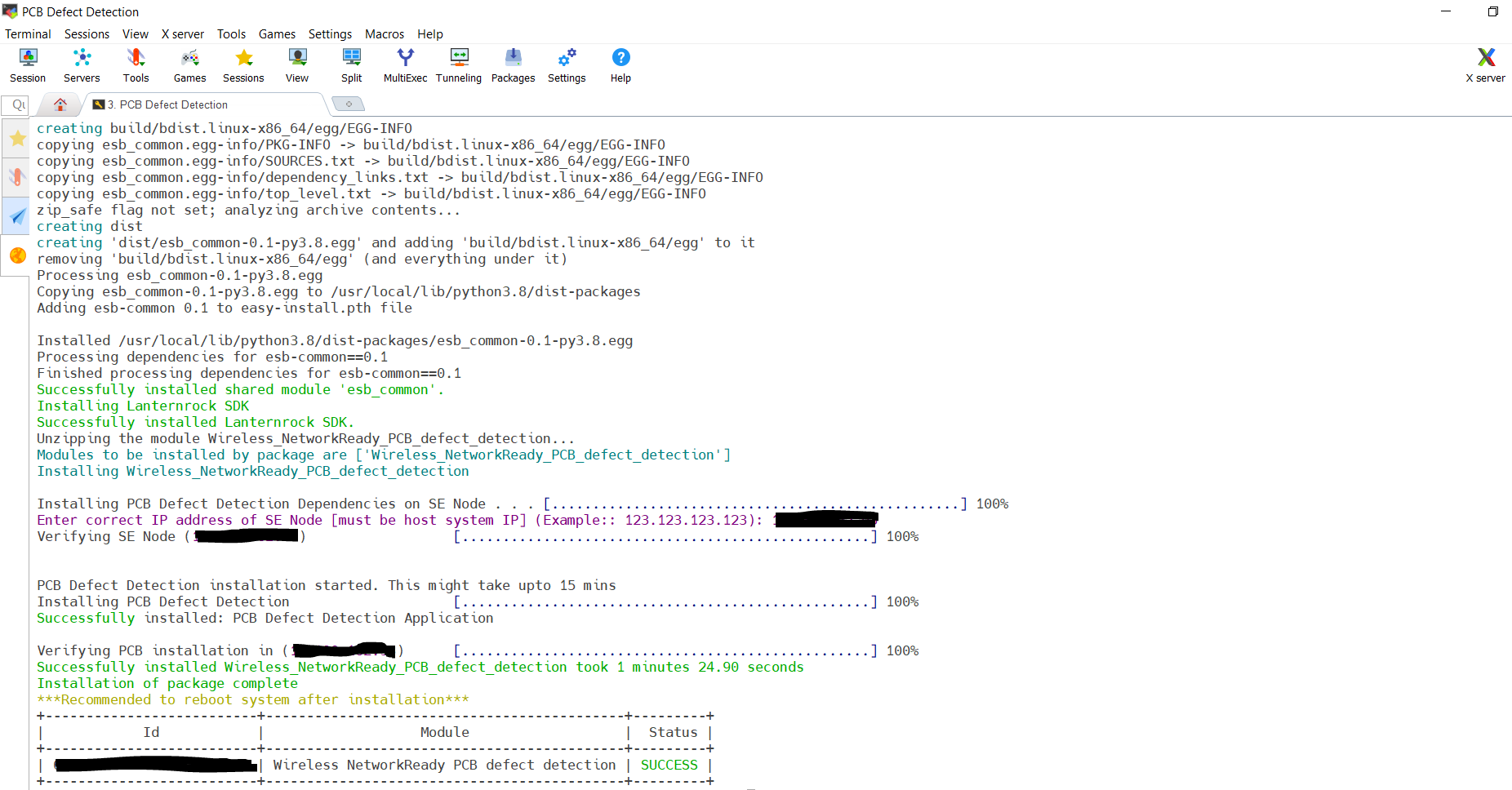Image resolution: width=1512 pixels, height=790 pixels.
Task: Click the 'Processing esb_common-0.1-py3.8.egg' line
Action: [180, 275]
